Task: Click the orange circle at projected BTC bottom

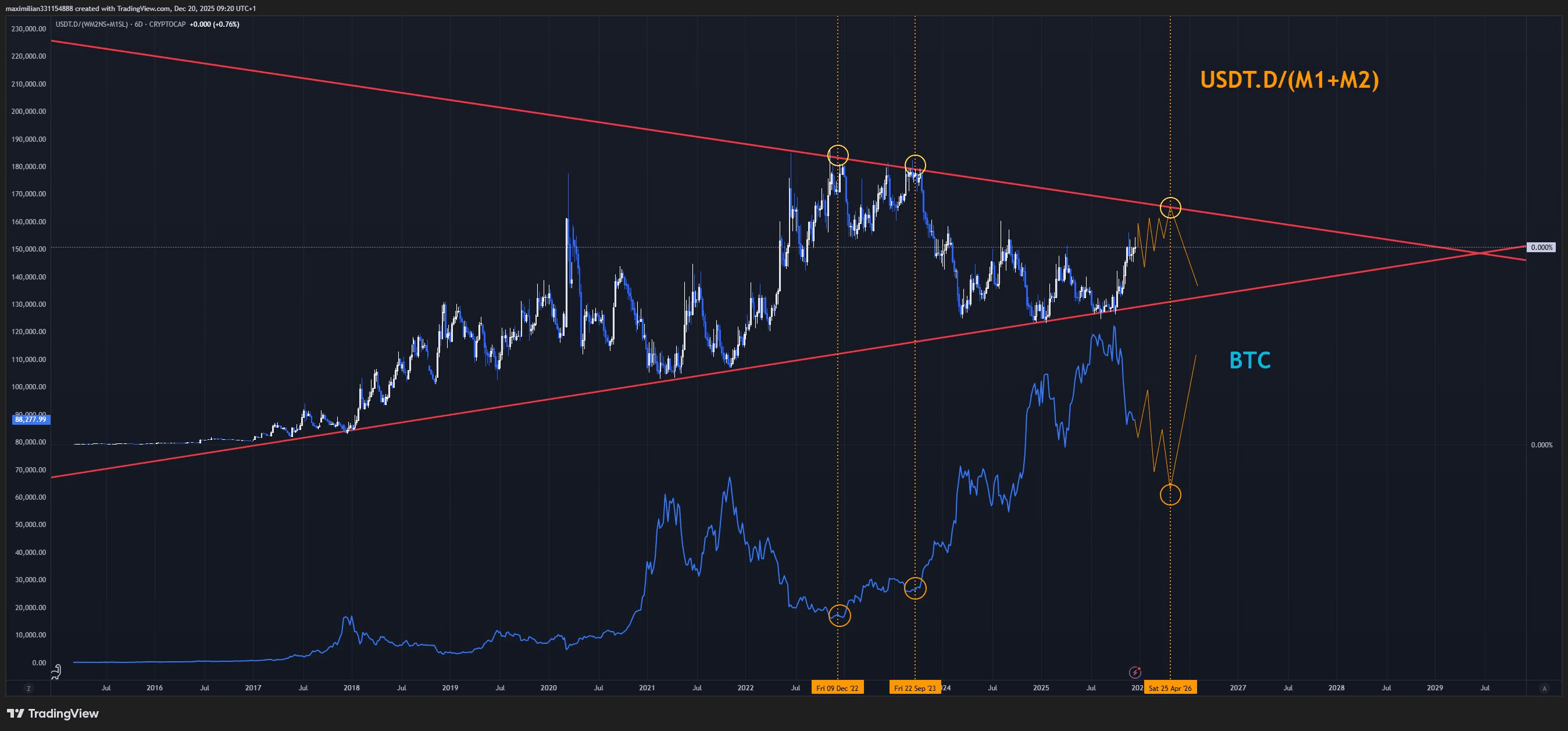Action: click(1170, 494)
